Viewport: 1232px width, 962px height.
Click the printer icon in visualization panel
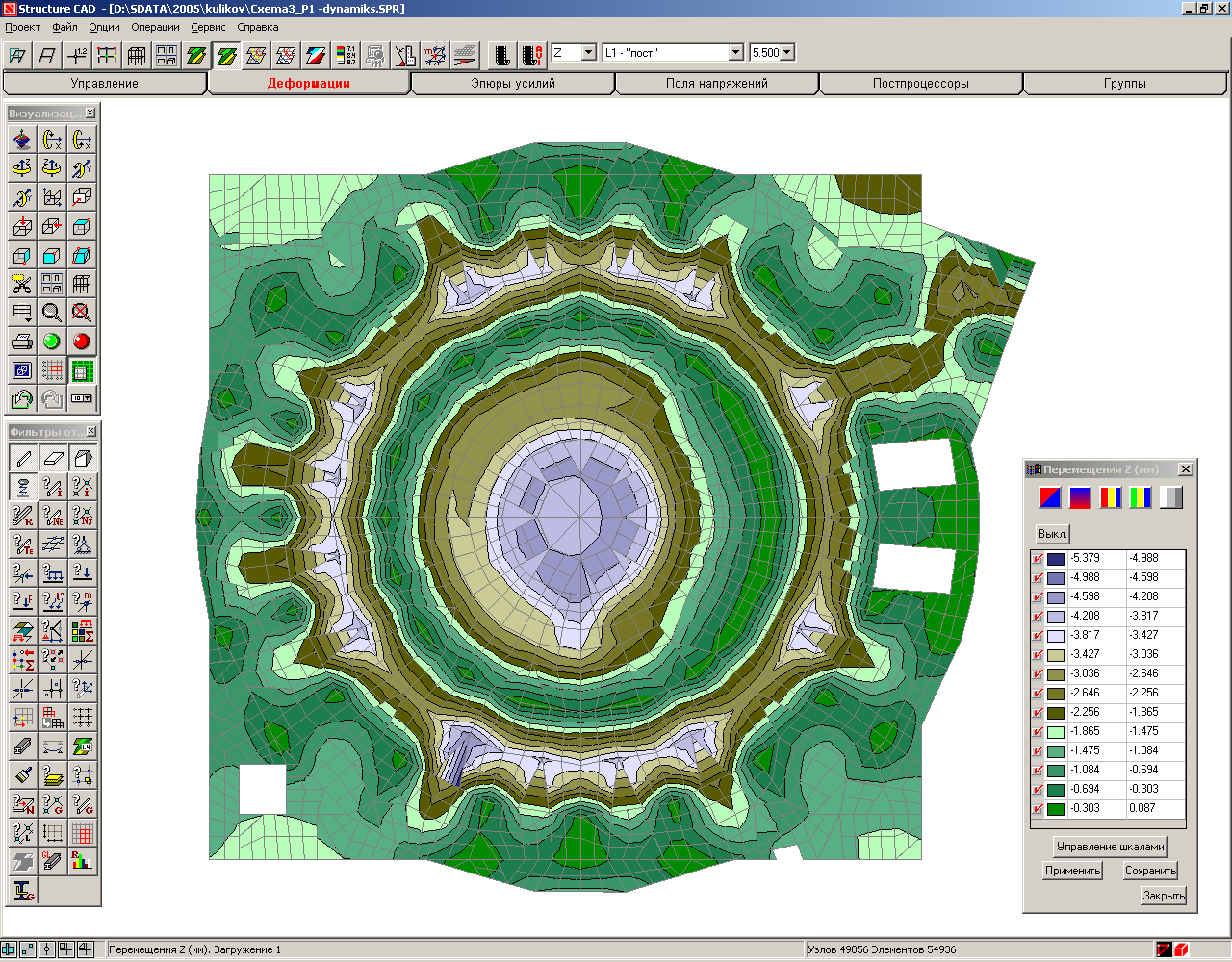(x=21, y=342)
